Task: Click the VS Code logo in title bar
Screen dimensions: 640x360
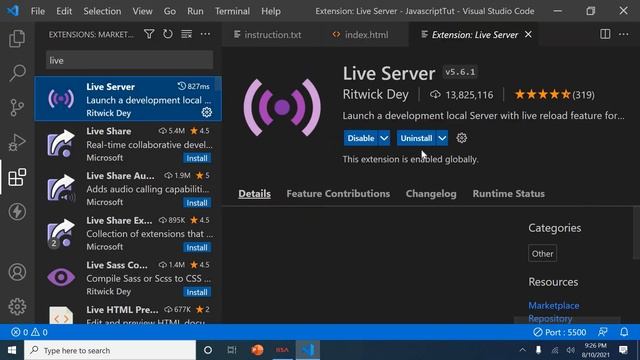Action: (x=13, y=11)
